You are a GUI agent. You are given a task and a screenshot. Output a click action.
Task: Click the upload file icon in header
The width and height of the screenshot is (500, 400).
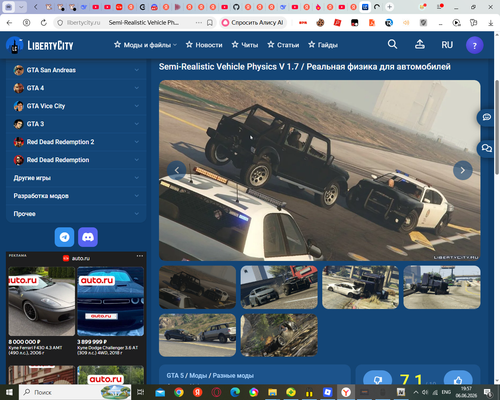click(x=420, y=44)
